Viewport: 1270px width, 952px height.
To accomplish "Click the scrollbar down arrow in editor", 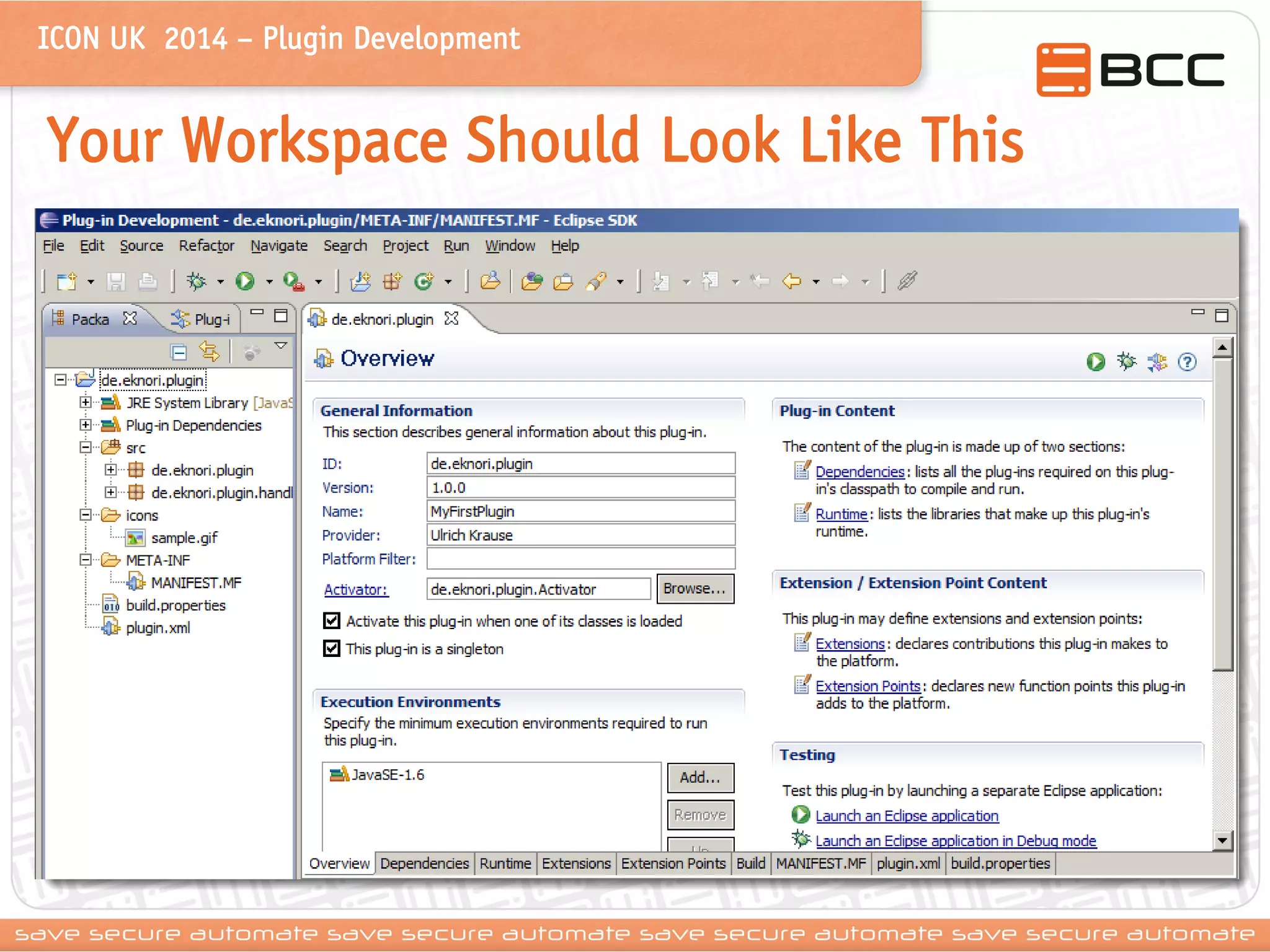I will 1222,841.
